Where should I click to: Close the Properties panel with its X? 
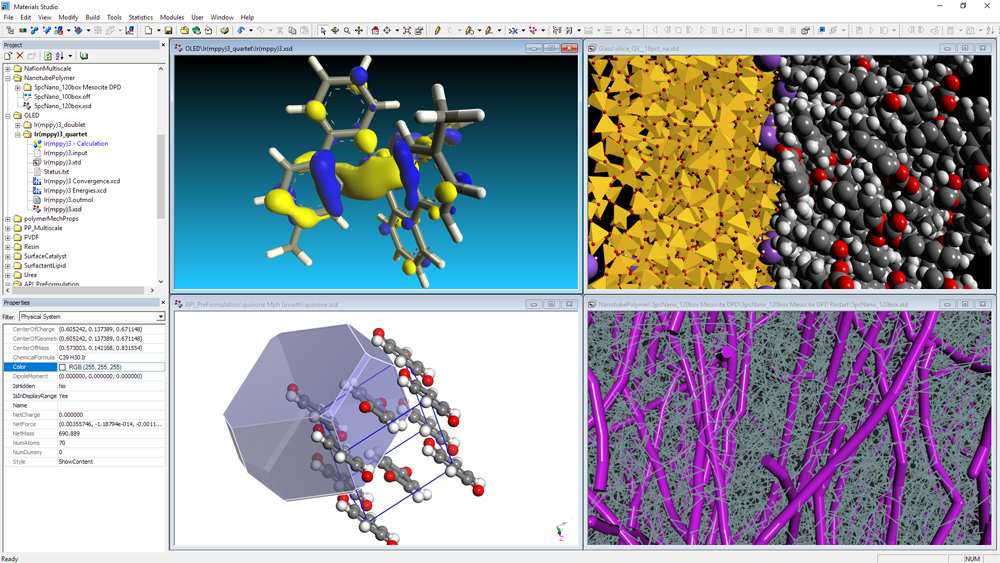coord(163,302)
